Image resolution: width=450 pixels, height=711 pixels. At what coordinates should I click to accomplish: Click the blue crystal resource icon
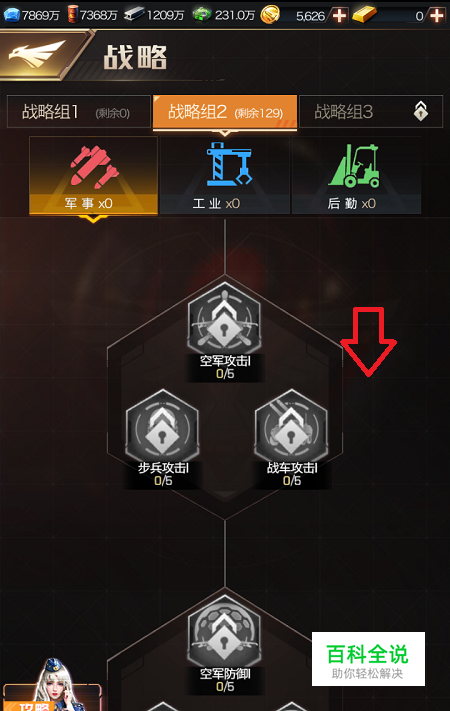pos(12,15)
